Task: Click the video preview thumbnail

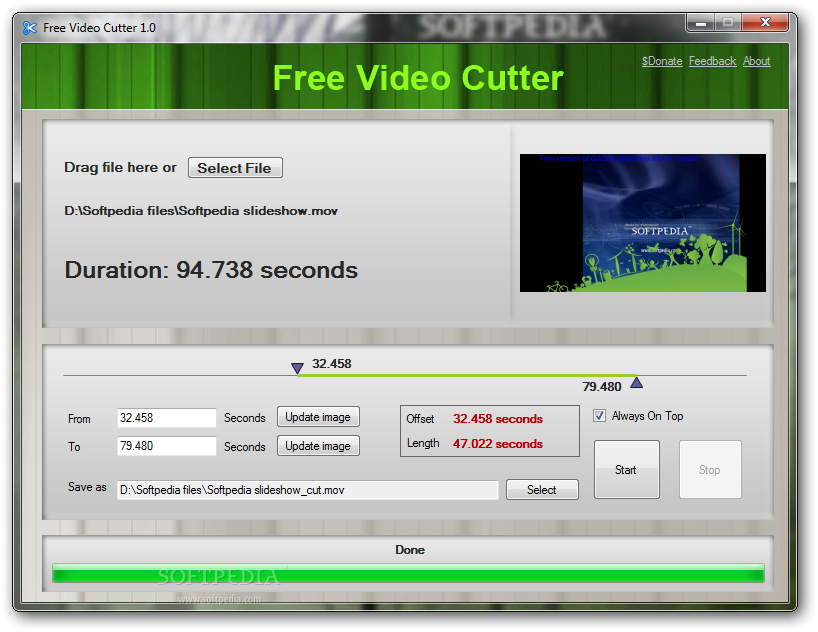Action: coord(643,222)
